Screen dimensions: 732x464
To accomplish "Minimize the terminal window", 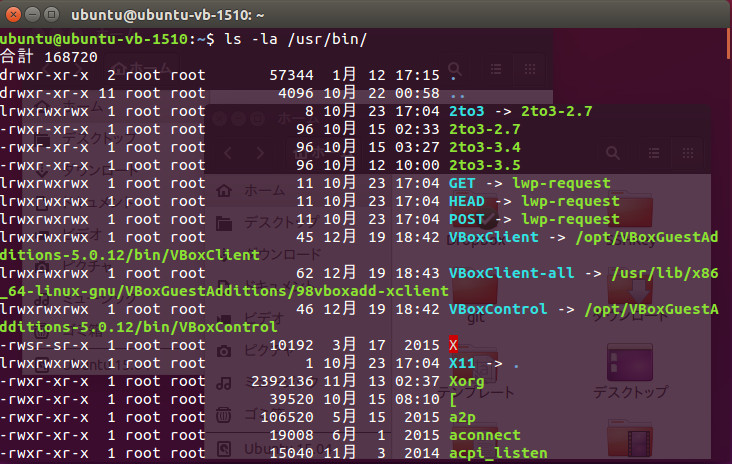I will coord(32,15).
